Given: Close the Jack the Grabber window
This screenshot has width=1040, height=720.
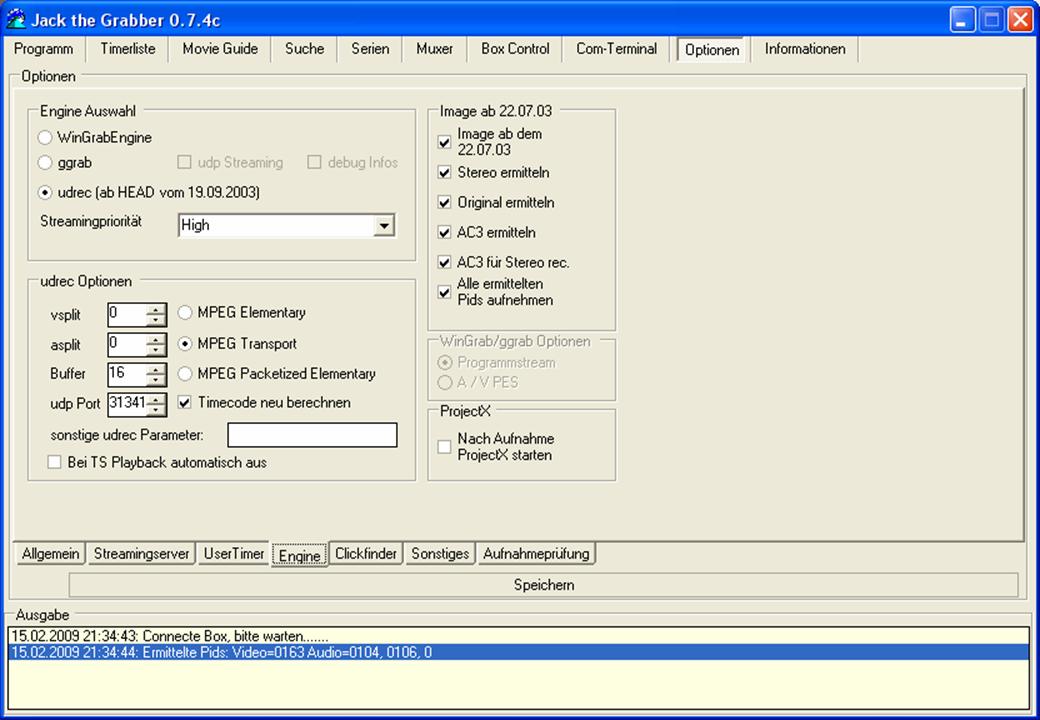Looking at the screenshot, I should 1020,20.
